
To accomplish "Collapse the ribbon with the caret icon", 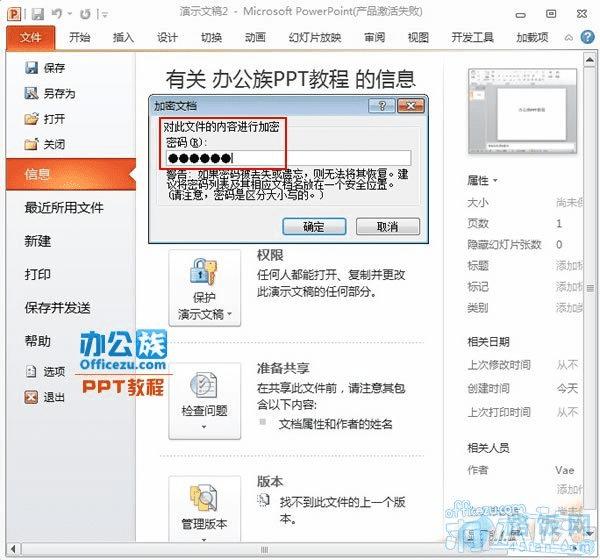I will click(569, 38).
